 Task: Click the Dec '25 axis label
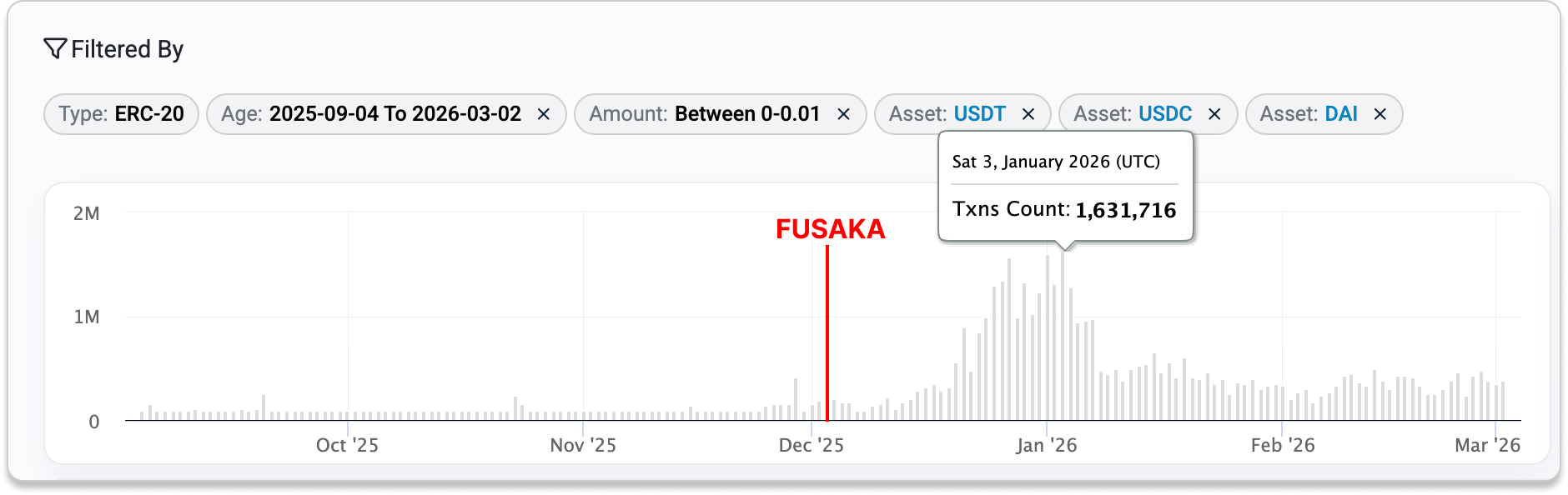click(x=811, y=445)
